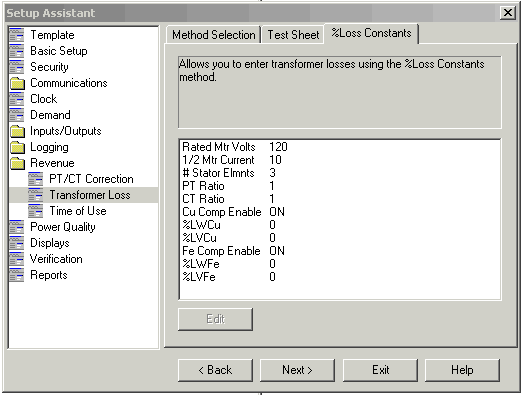
Task: Select the %LWCu row
Action: point(340,225)
